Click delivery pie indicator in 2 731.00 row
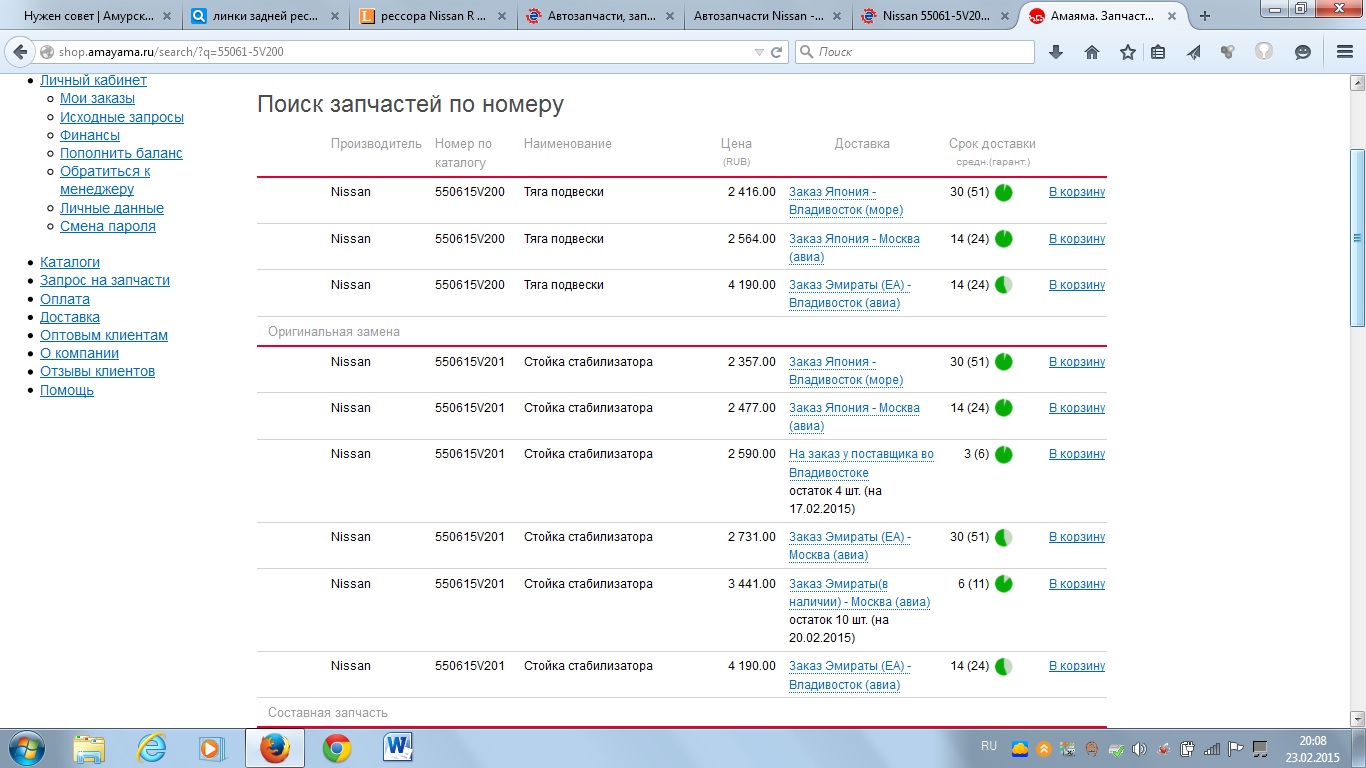Image resolution: width=1366 pixels, height=768 pixels. [x=1004, y=537]
